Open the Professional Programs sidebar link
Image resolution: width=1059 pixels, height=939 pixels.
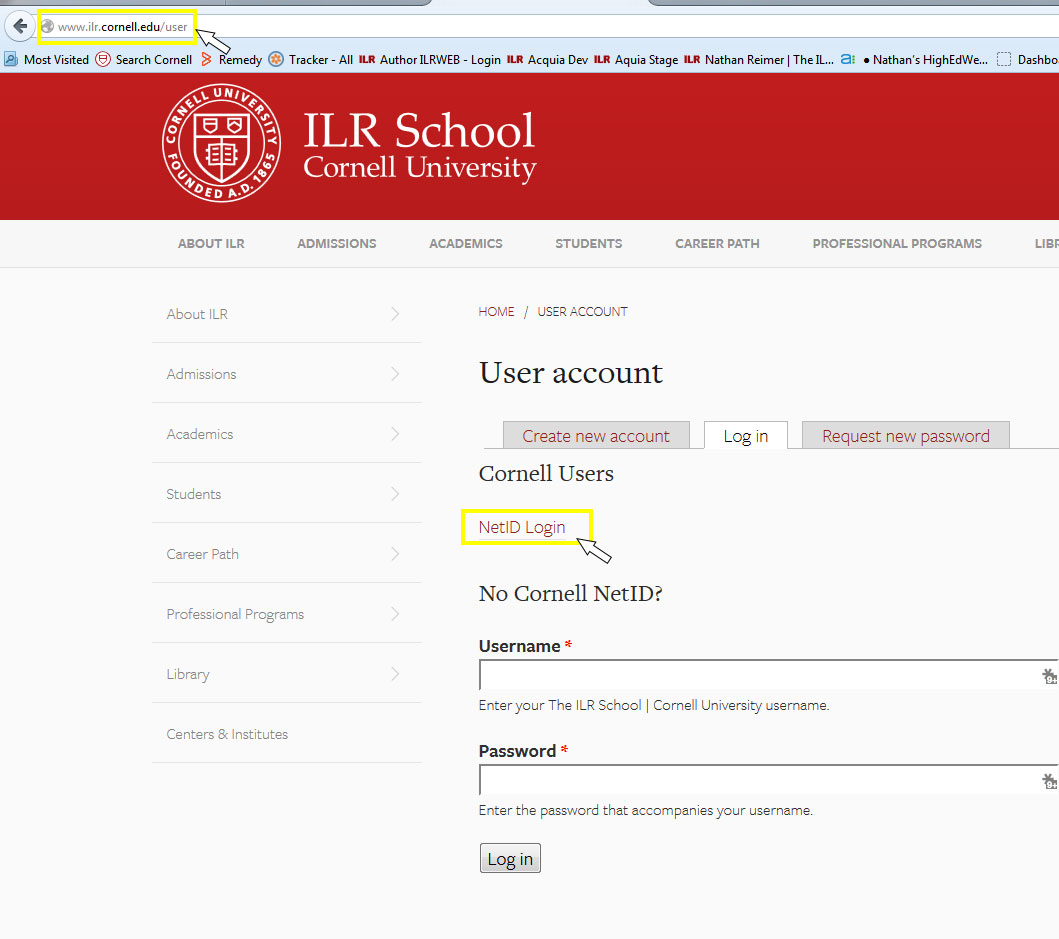point(235,614)
